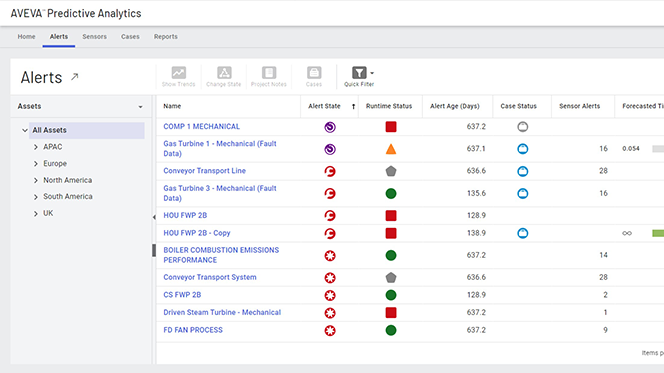Expand the North America tree node

coord(36,180)
